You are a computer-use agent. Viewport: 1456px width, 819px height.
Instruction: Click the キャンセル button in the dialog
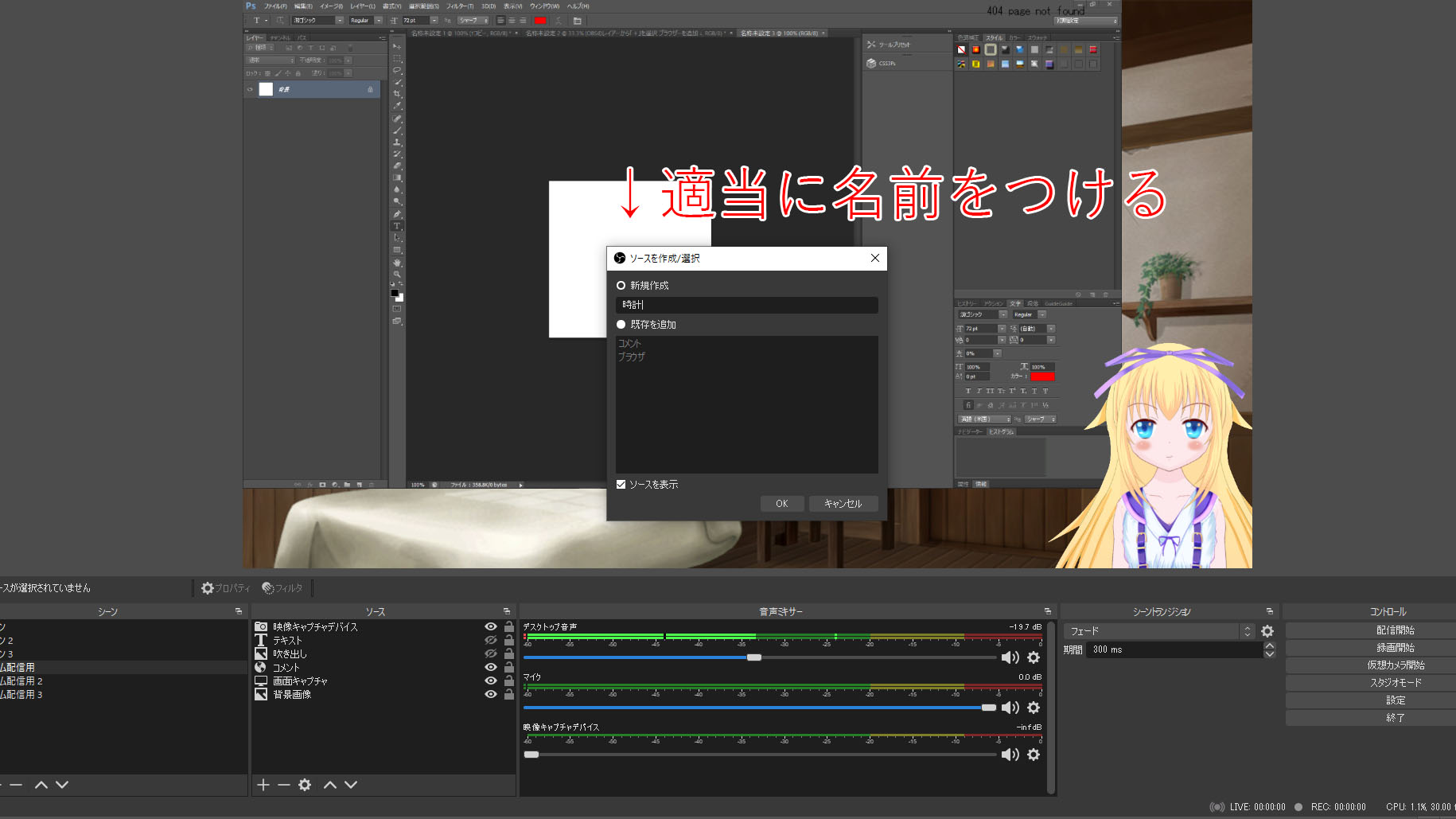[x=843, y=504]
